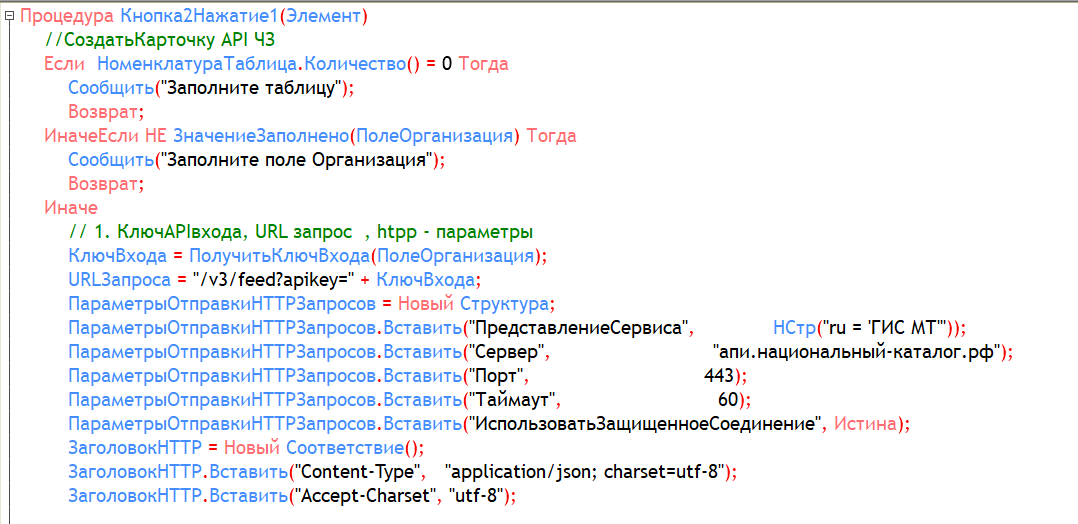
Task: Click the 'ИначеЕсли' keyword
Action: [x=91, y=137]
